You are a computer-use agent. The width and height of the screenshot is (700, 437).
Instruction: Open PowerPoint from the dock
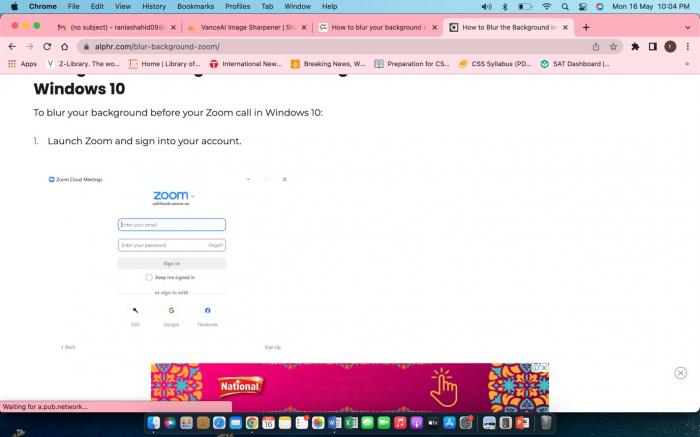(522, 422)
